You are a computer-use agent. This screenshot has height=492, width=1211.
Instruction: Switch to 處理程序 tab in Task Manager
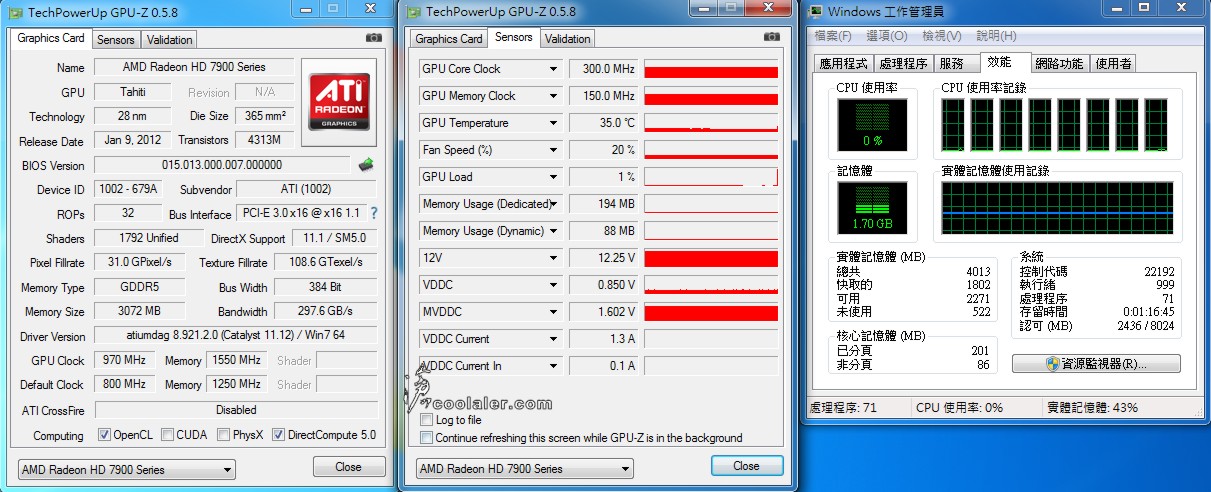(x=902, y=63)
